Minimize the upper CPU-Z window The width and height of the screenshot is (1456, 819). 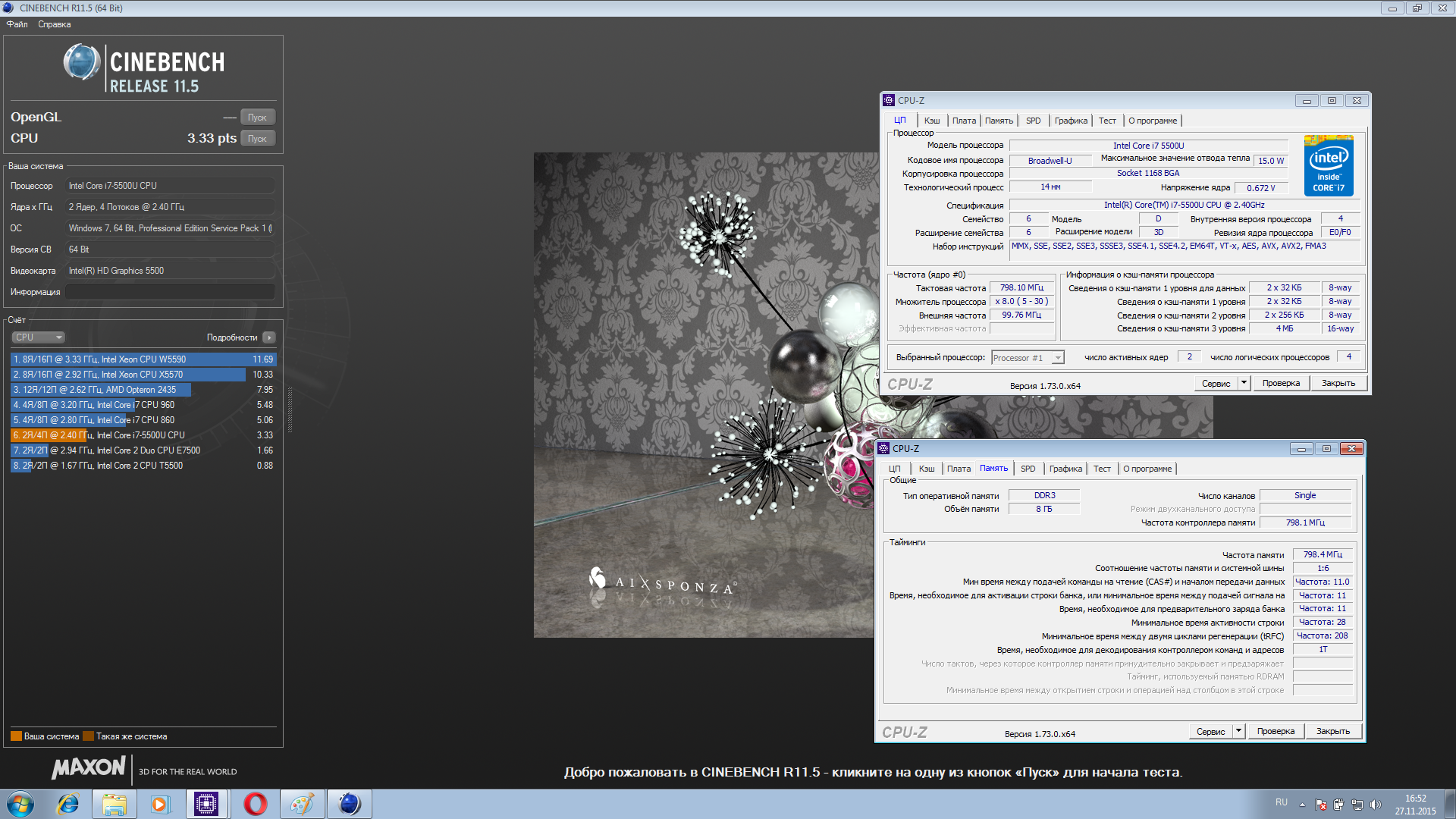[1306, 101]
